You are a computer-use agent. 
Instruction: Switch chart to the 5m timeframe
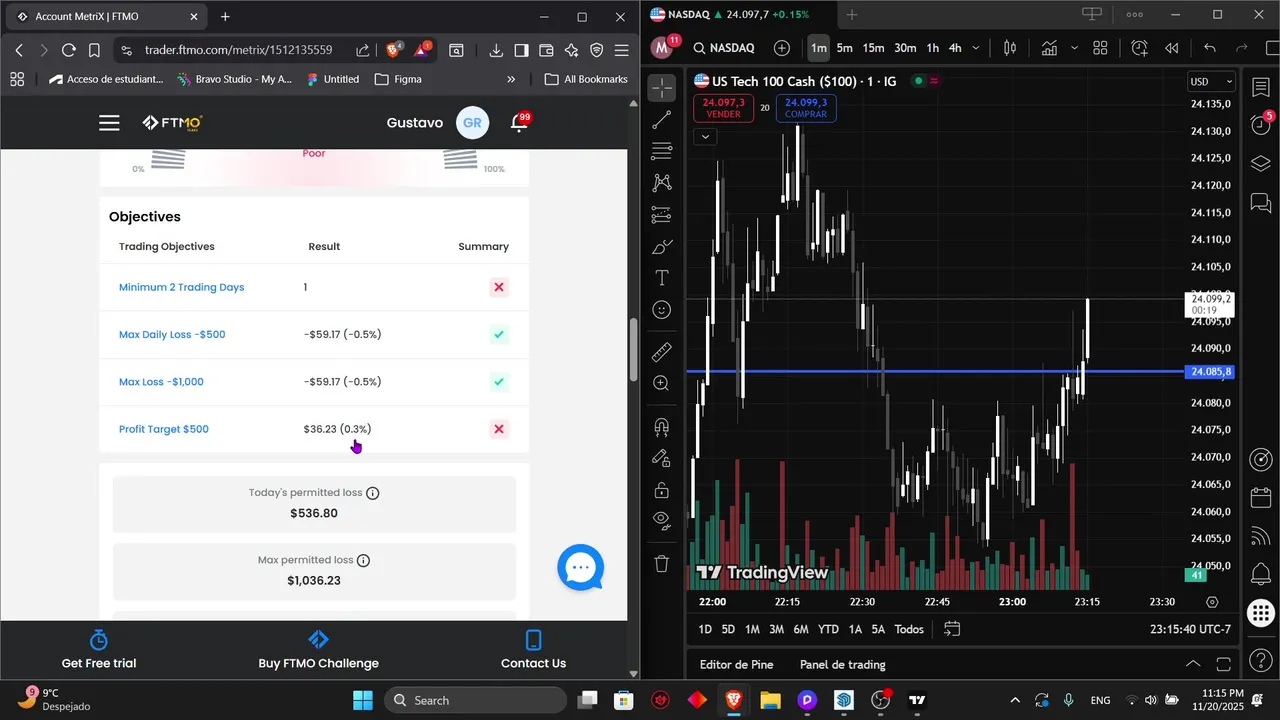845,48
